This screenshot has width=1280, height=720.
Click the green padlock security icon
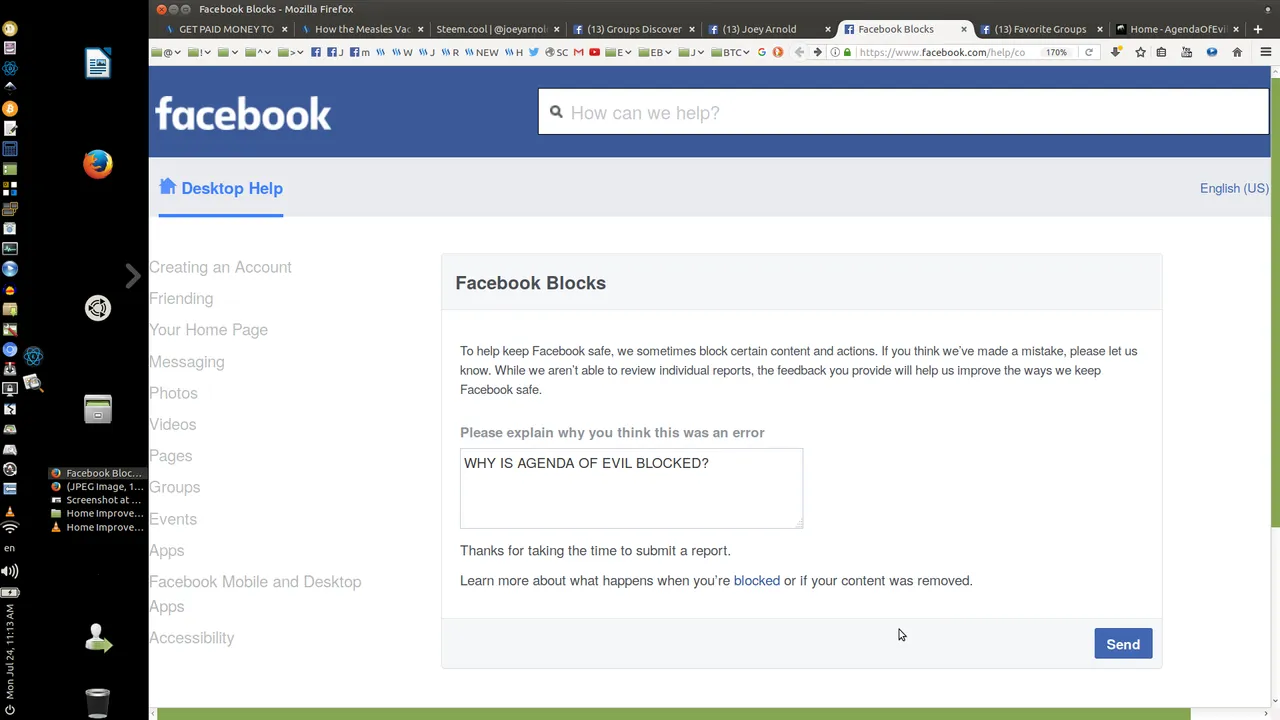847,52
